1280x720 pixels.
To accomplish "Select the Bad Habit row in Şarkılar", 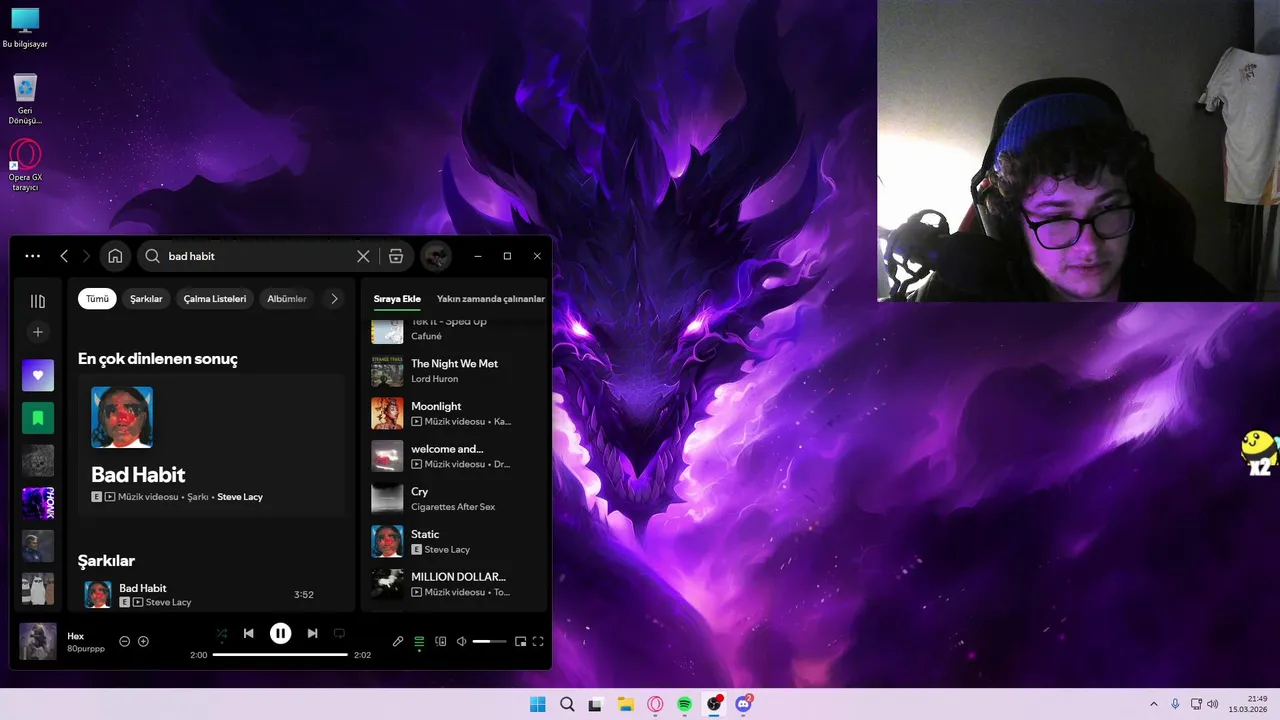I will pyautogui.click(x=210, y=595).
